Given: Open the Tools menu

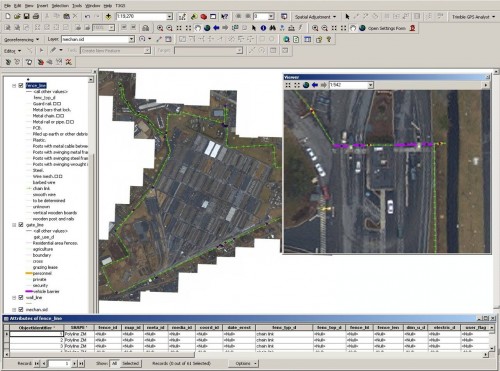Looking at the screenshot, I should click(x=77, y=6).
